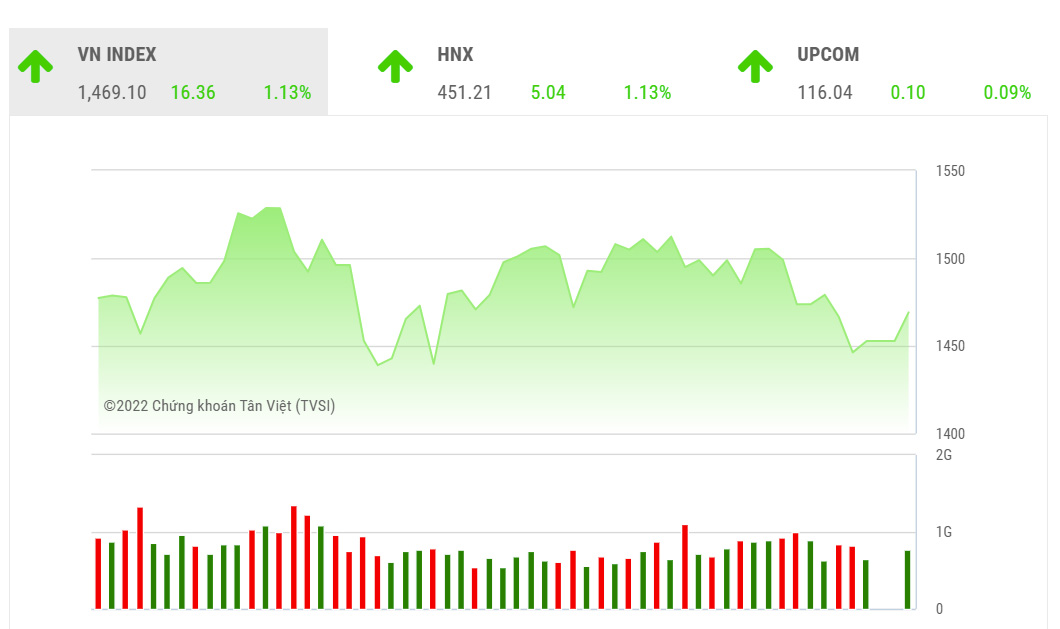Image resolution: width=1060 pixels, height=629 pixels.
Task: Click the VN Index value 1,469.10
Action: point(112,93)
